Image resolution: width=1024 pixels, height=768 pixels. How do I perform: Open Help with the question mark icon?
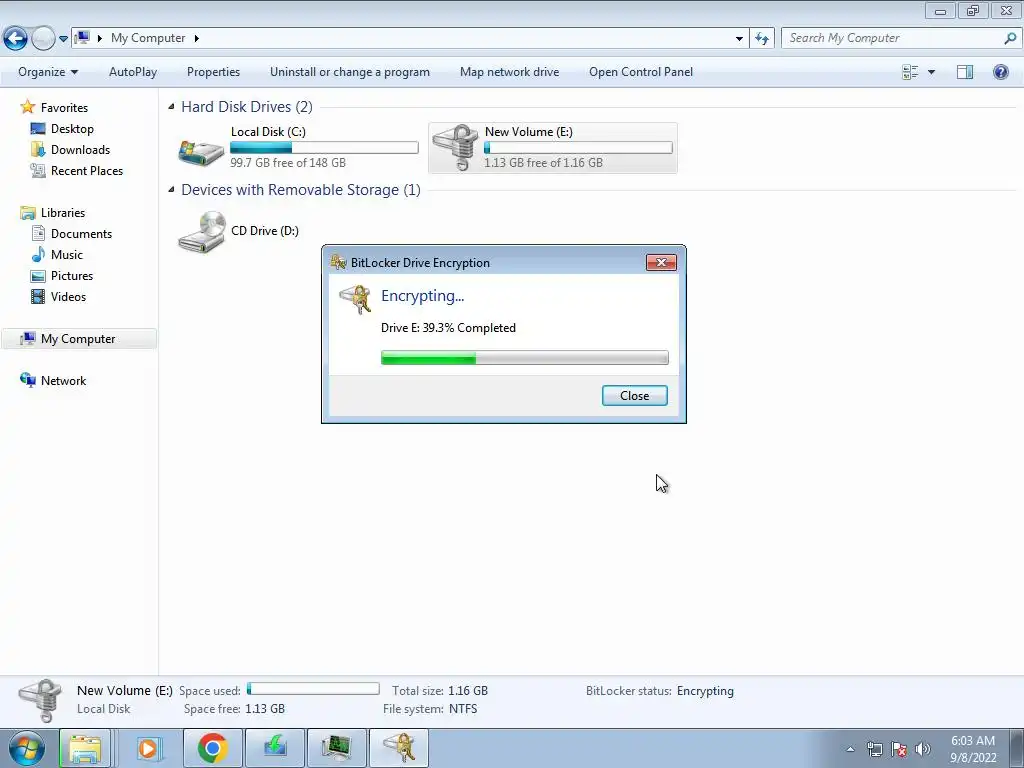1000,72
